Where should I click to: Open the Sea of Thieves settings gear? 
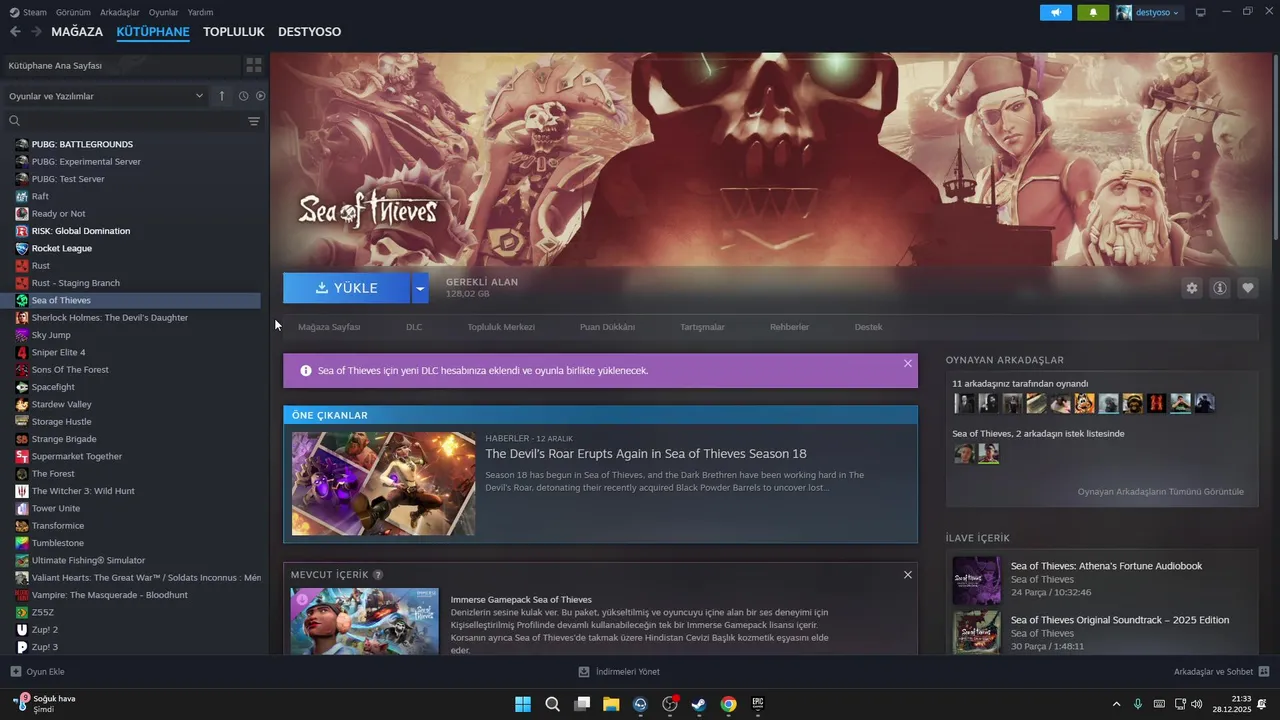(1191, 288)
